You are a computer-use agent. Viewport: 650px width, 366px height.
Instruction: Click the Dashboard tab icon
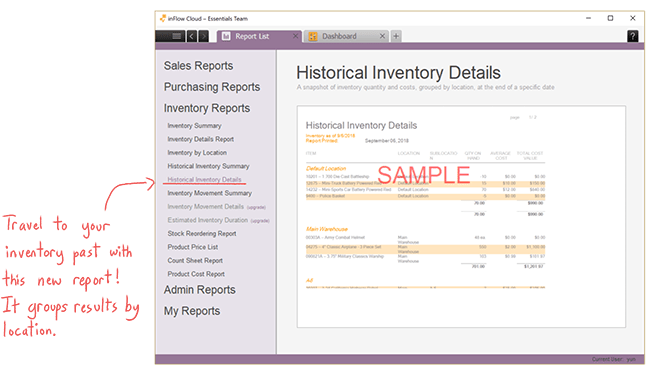click(x=313, y=36)
